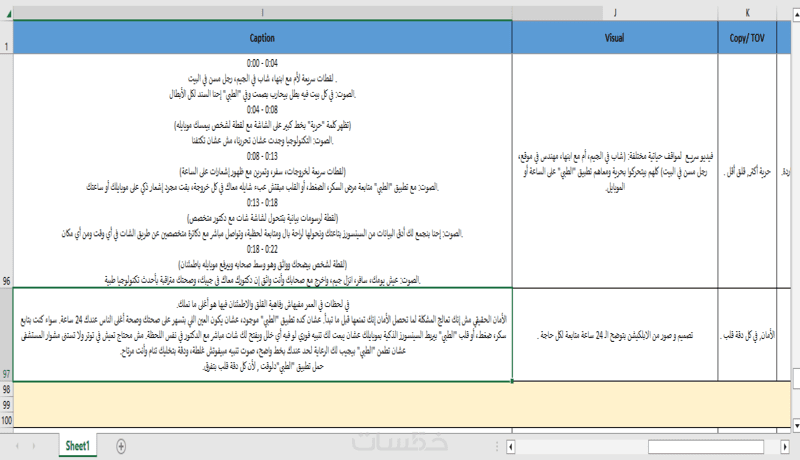
Task: Click the selected caption cell in row 97
Action: 262,335
